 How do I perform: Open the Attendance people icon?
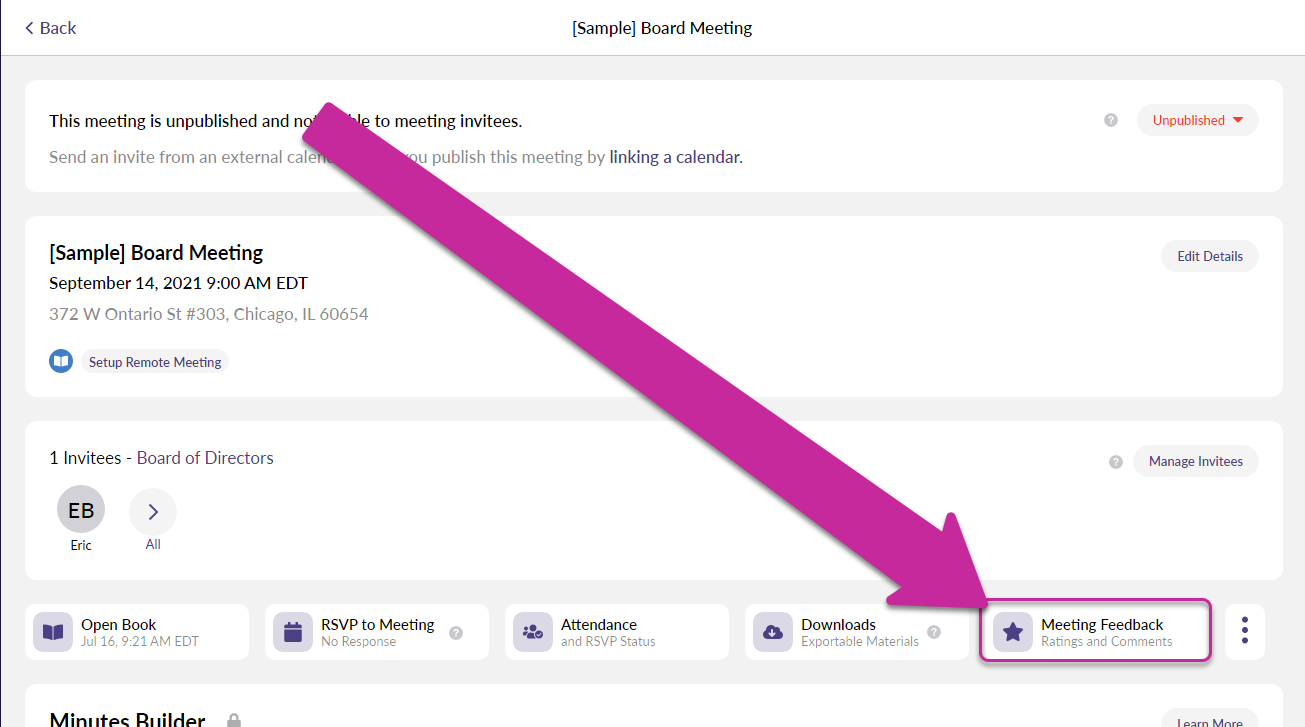click(x=533, y=632)
